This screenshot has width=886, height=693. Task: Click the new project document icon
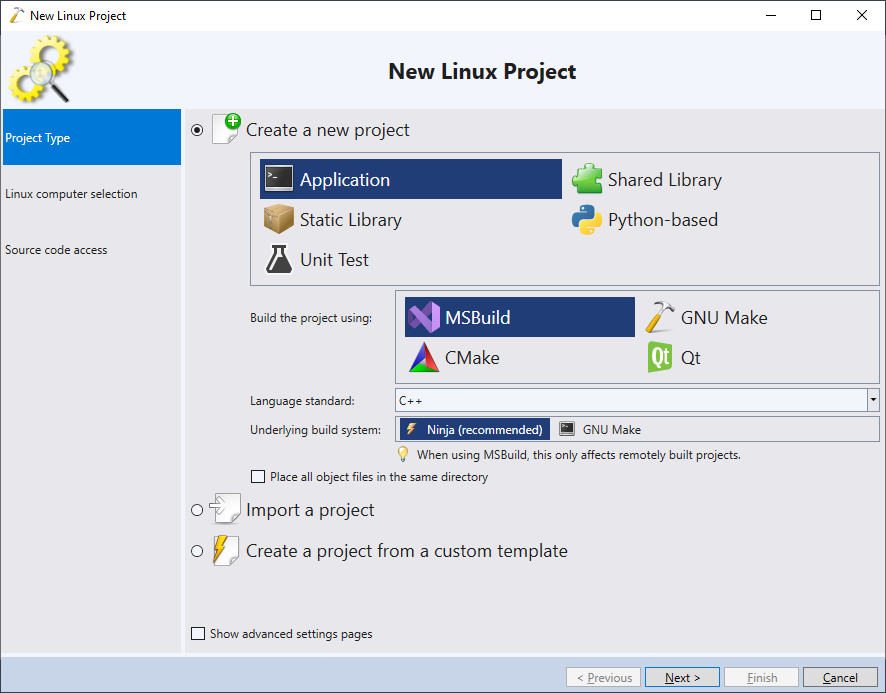[x=226, y=129]
